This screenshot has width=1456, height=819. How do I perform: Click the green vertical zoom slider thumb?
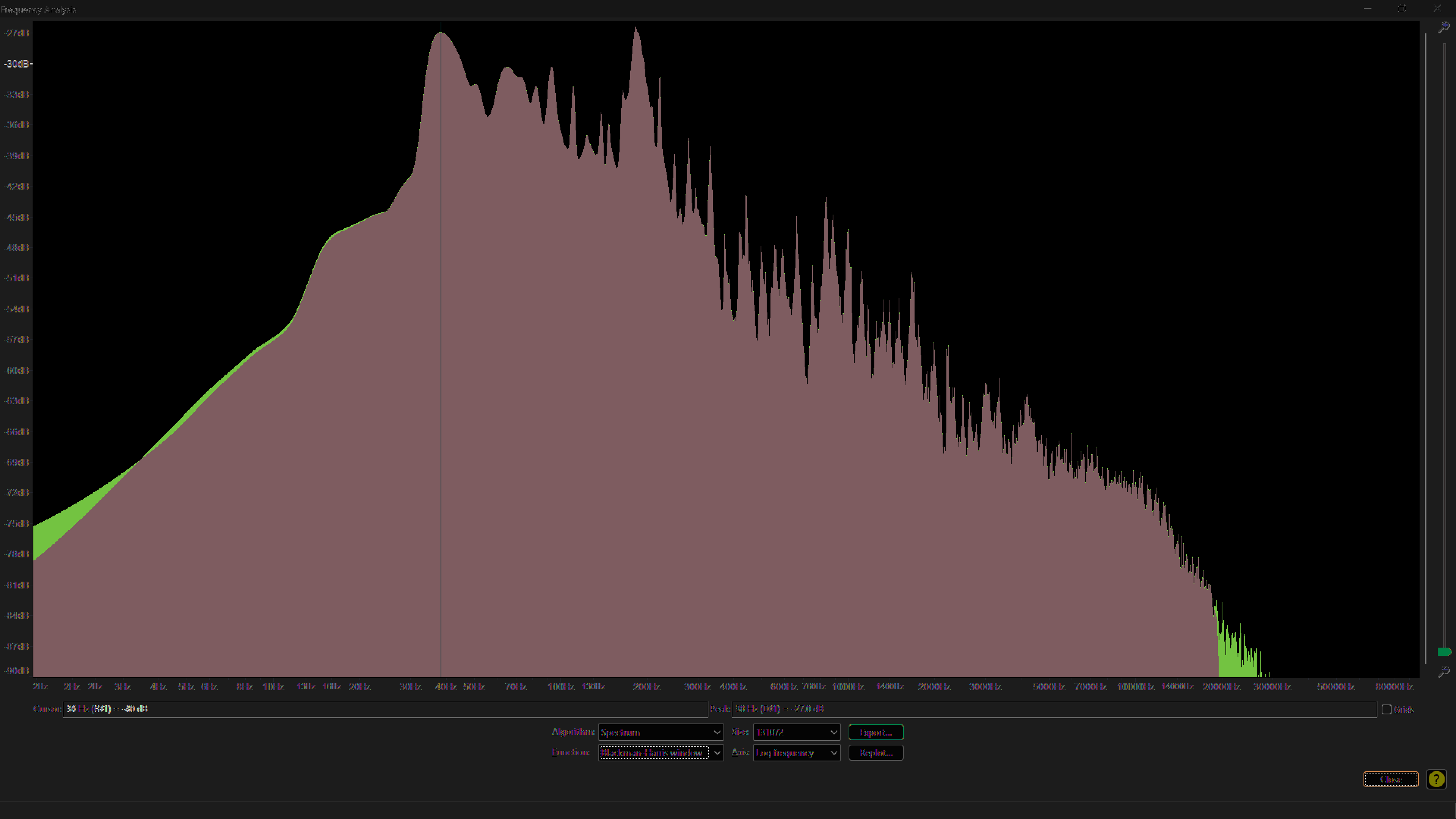(1444, 652)
